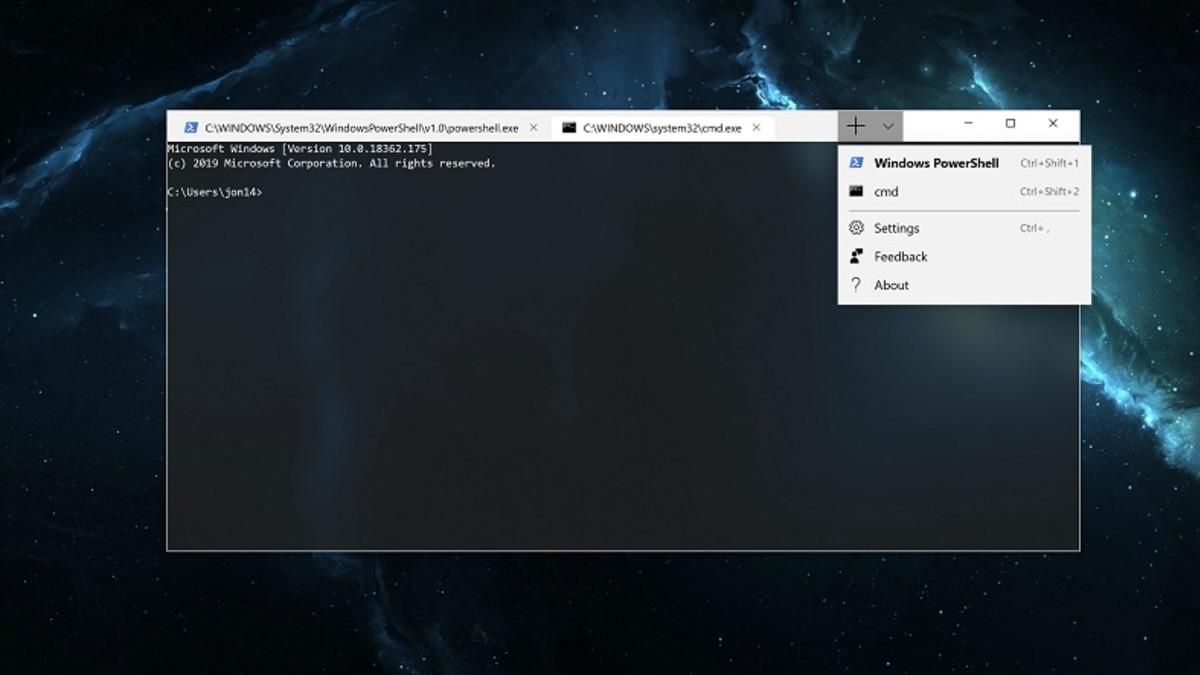Collapse the new tab dropdown chevron
1200x675 pixels.
pyautogui.click(x=888, y=126)
